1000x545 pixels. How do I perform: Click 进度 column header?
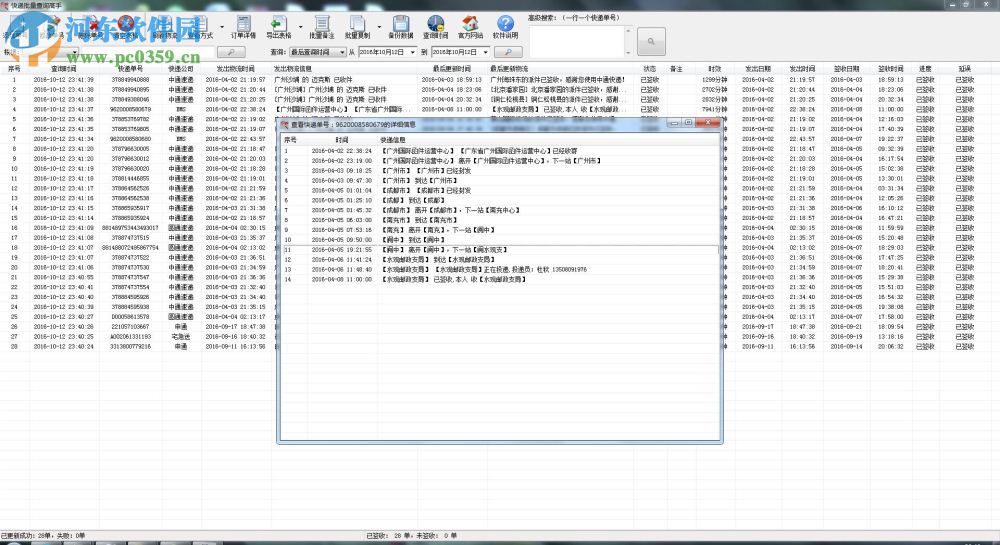(925, 68)
